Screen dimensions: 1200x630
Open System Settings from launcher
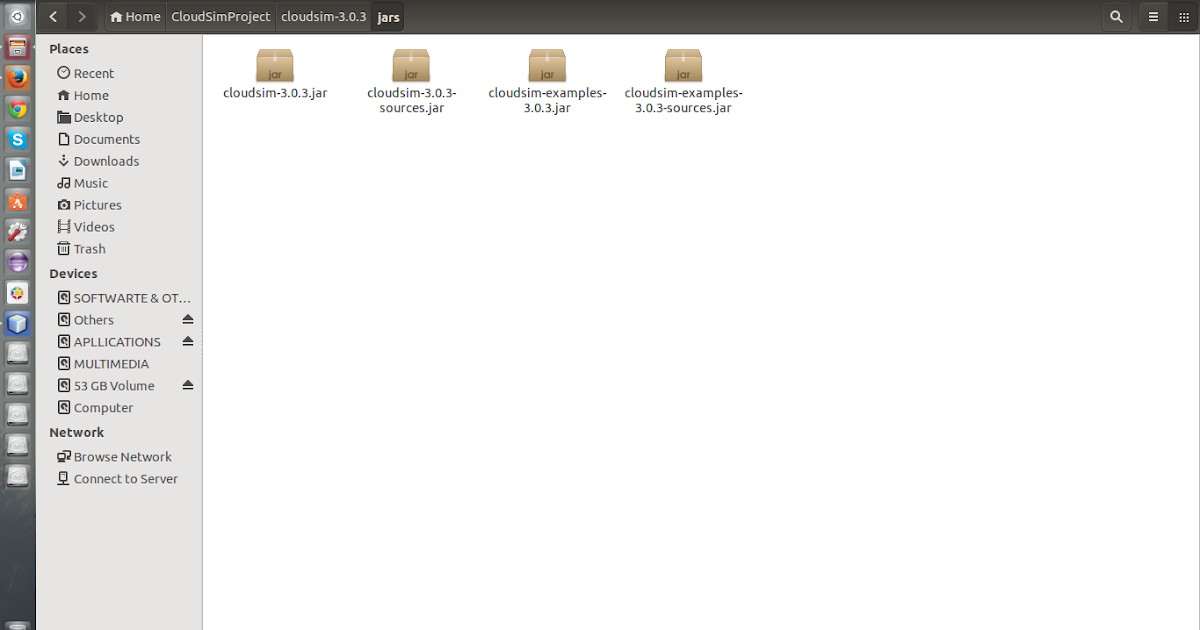[x=17, y=232]
